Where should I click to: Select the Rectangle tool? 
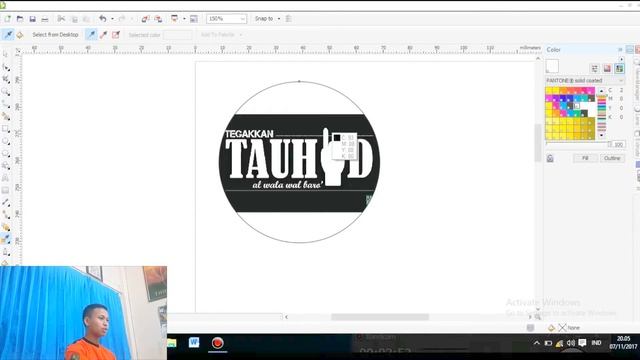[6, 129]
